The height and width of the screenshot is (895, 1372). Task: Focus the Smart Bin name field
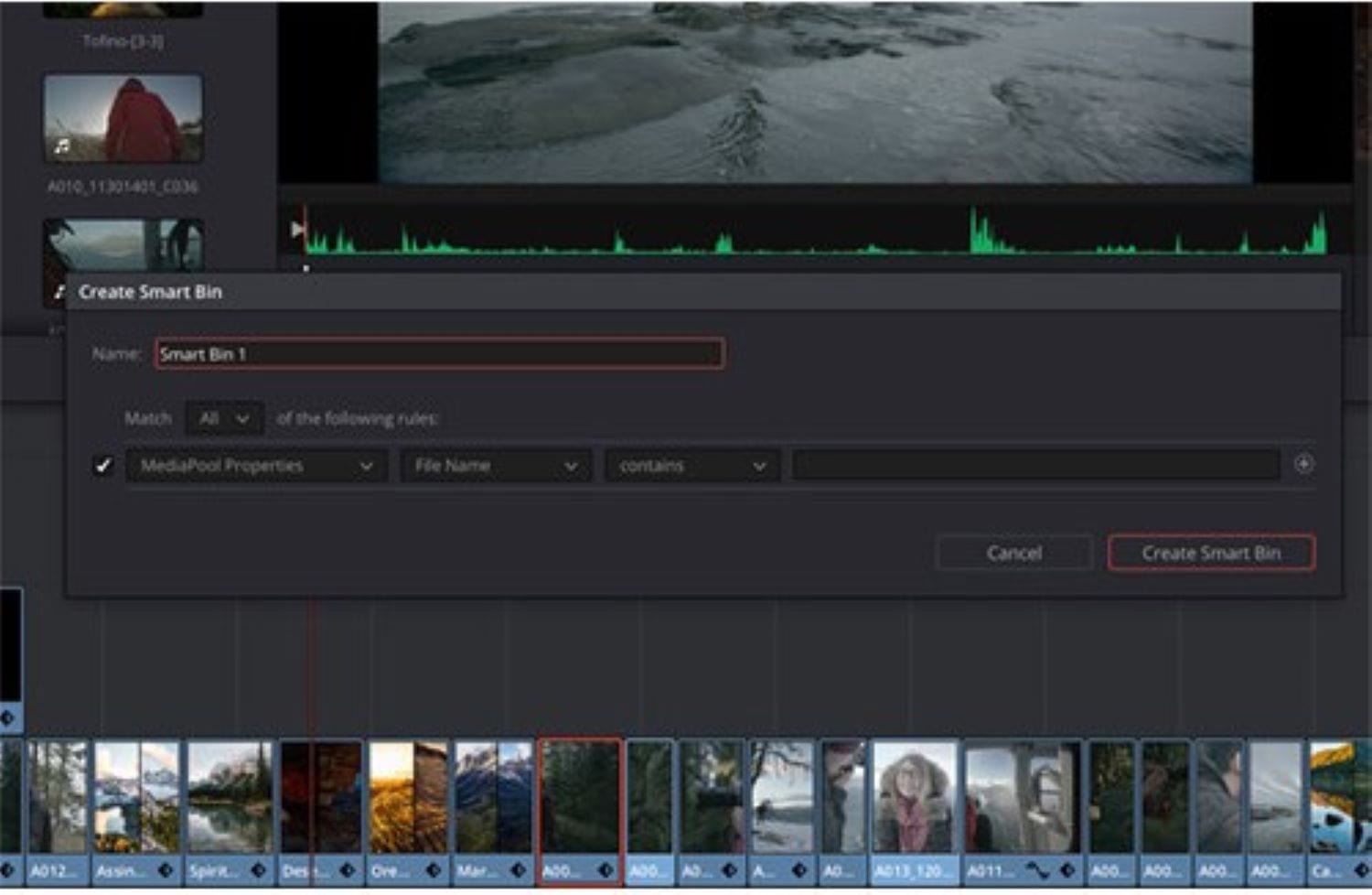(439, 354)
